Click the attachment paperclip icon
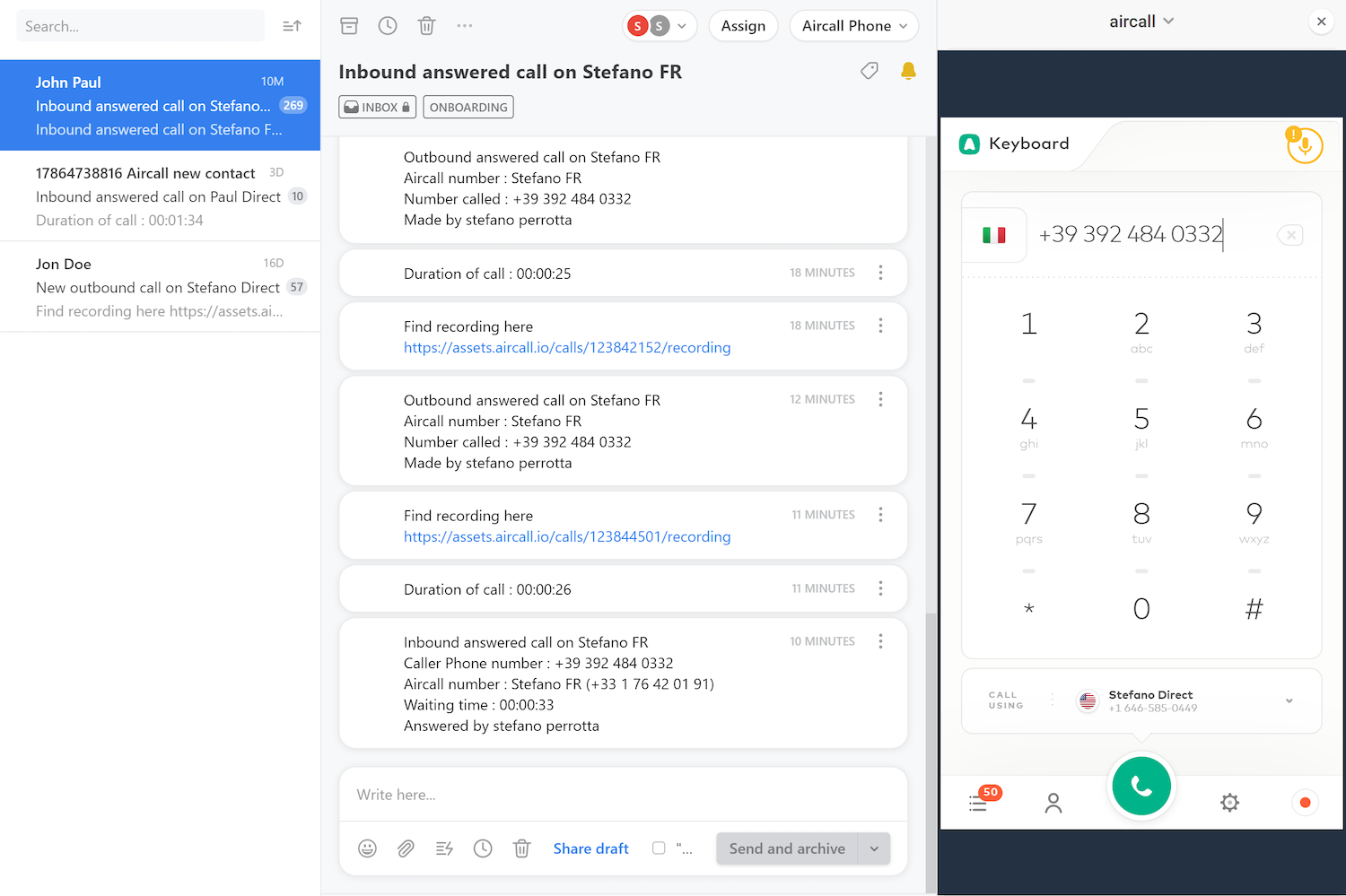Viewport: 1346px width, 896px height. point(406,848)
